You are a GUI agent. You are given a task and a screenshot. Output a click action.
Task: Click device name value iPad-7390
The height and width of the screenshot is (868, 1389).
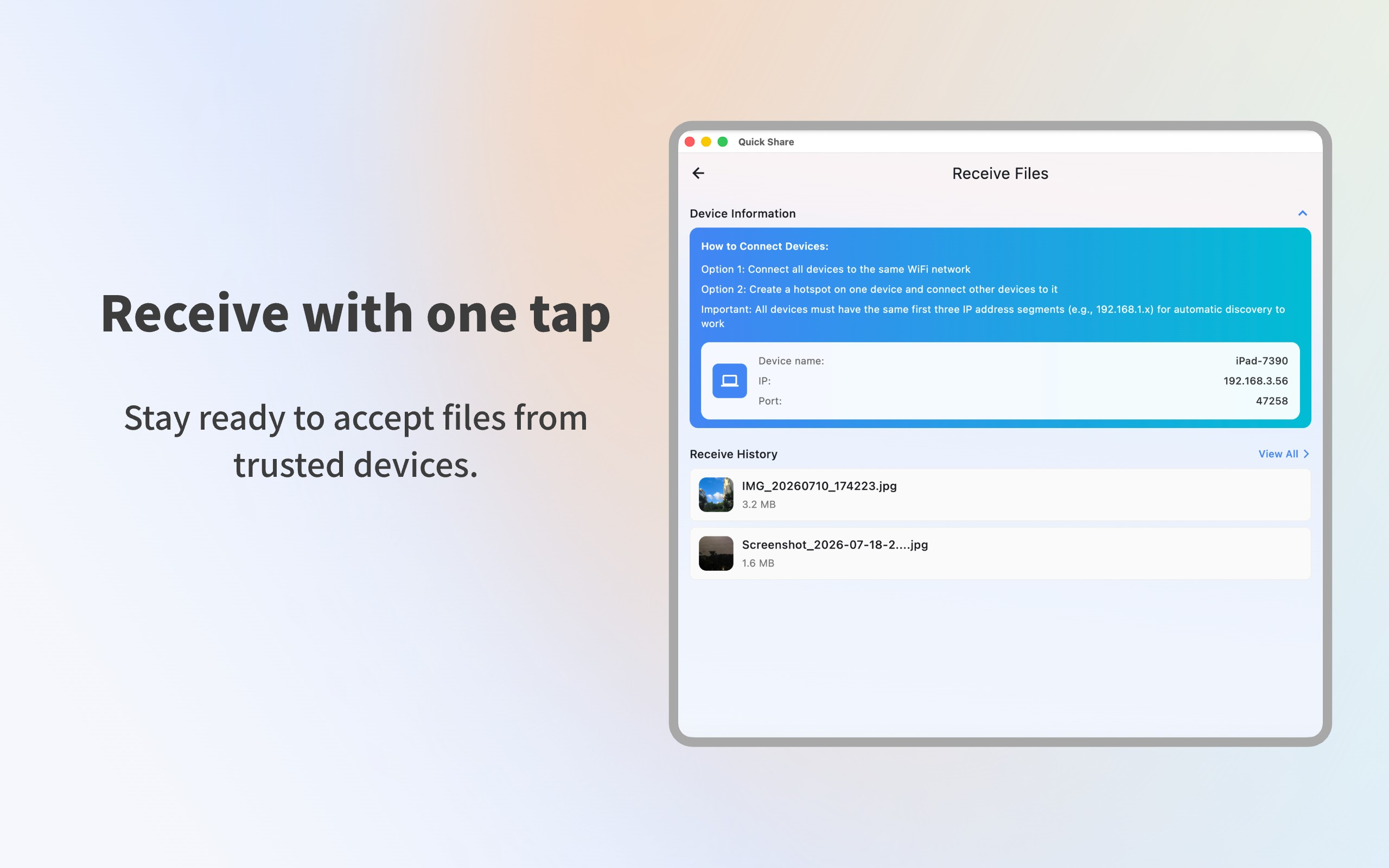(1261, 361)
